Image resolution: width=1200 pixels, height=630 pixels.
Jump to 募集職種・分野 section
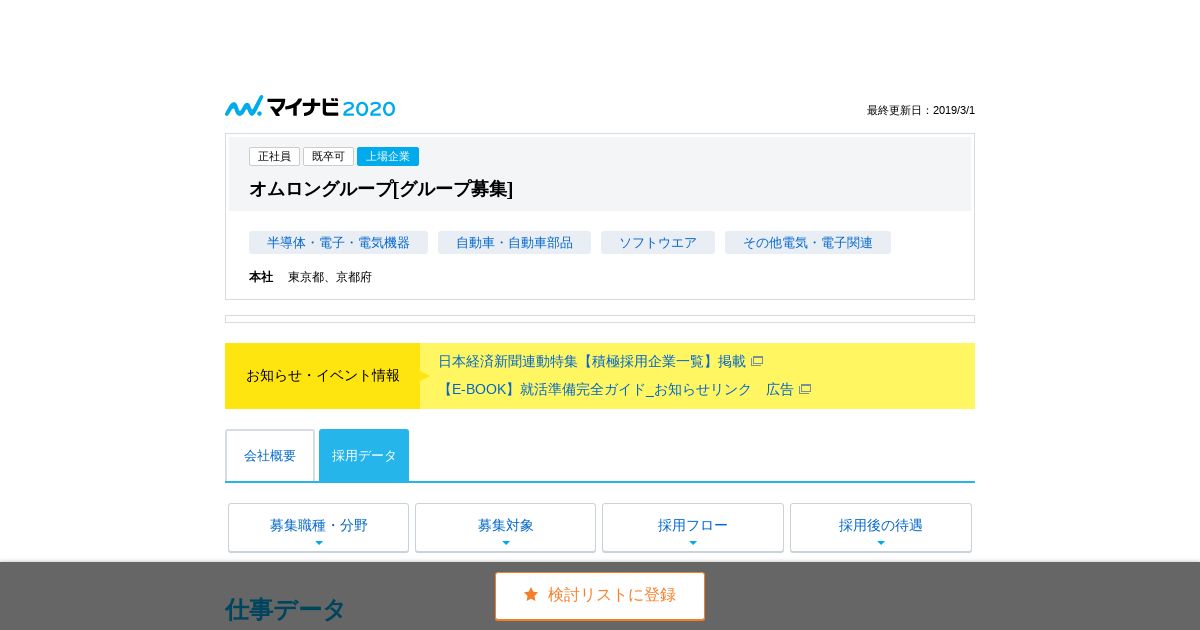(318, 527)
